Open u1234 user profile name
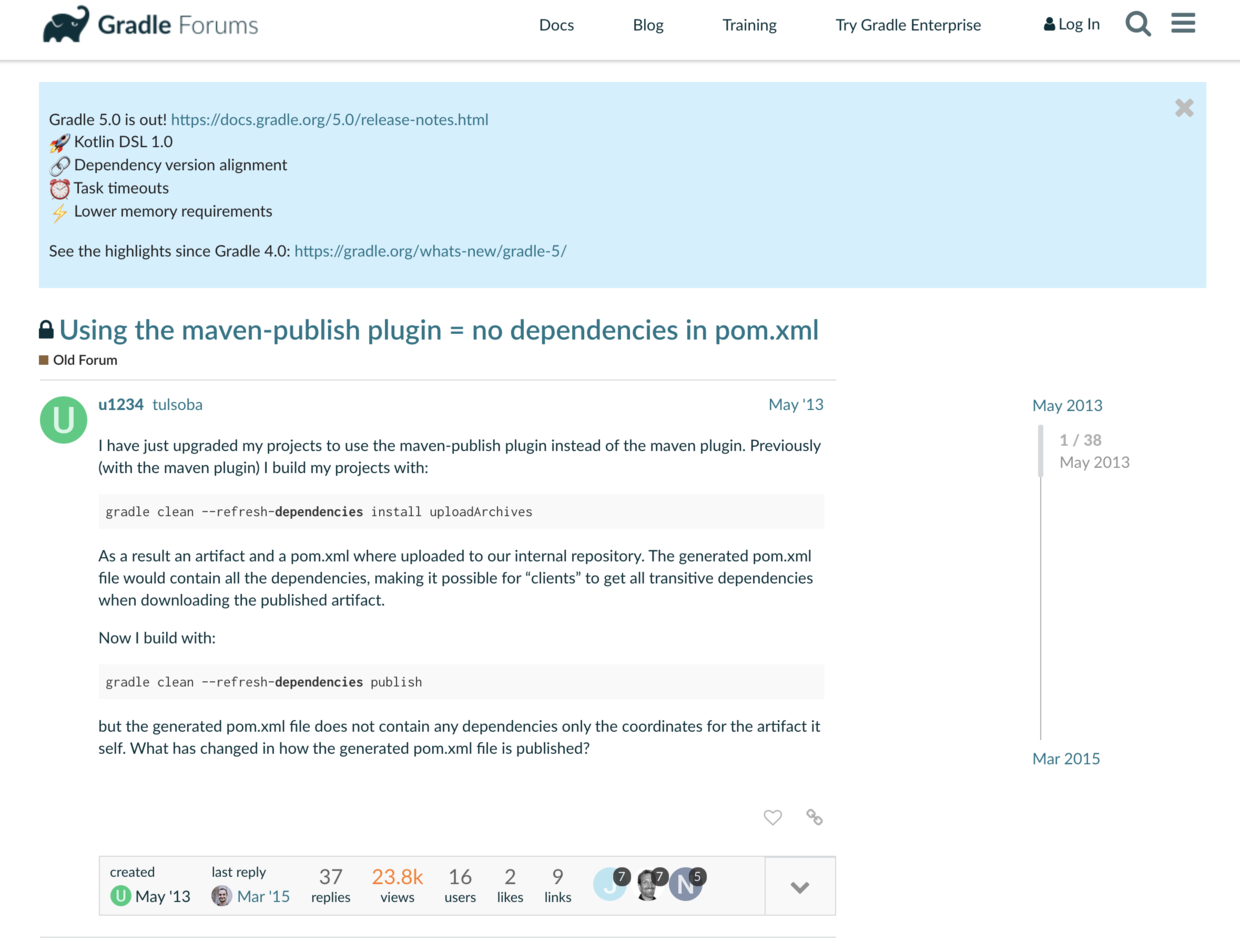 [121, 405]
